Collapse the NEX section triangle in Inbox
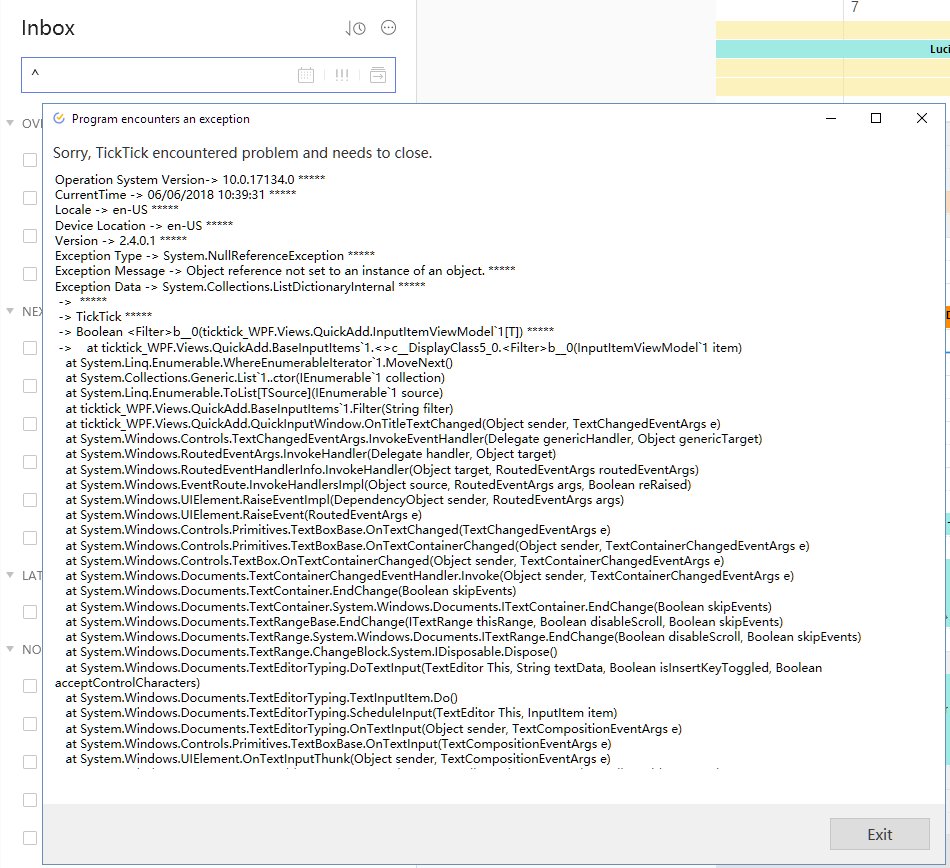This screenshot has height=868, width=950. (x=10, y=311)
